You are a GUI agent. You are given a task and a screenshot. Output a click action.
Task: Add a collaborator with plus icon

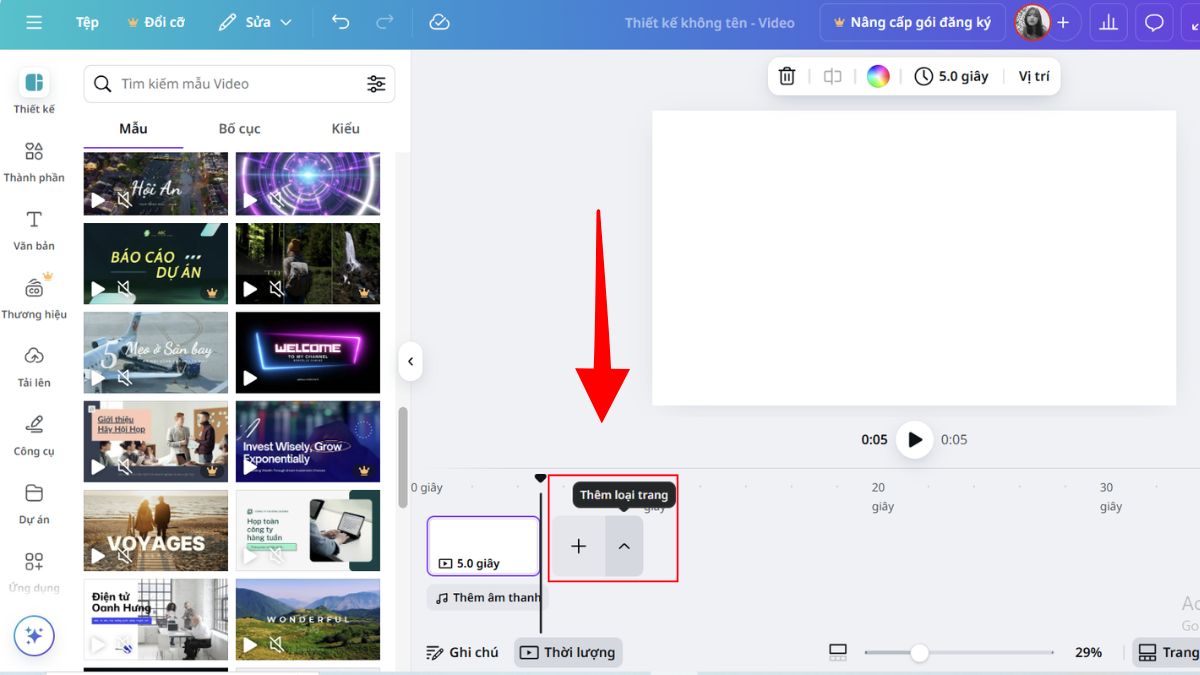pos(1063,22)
